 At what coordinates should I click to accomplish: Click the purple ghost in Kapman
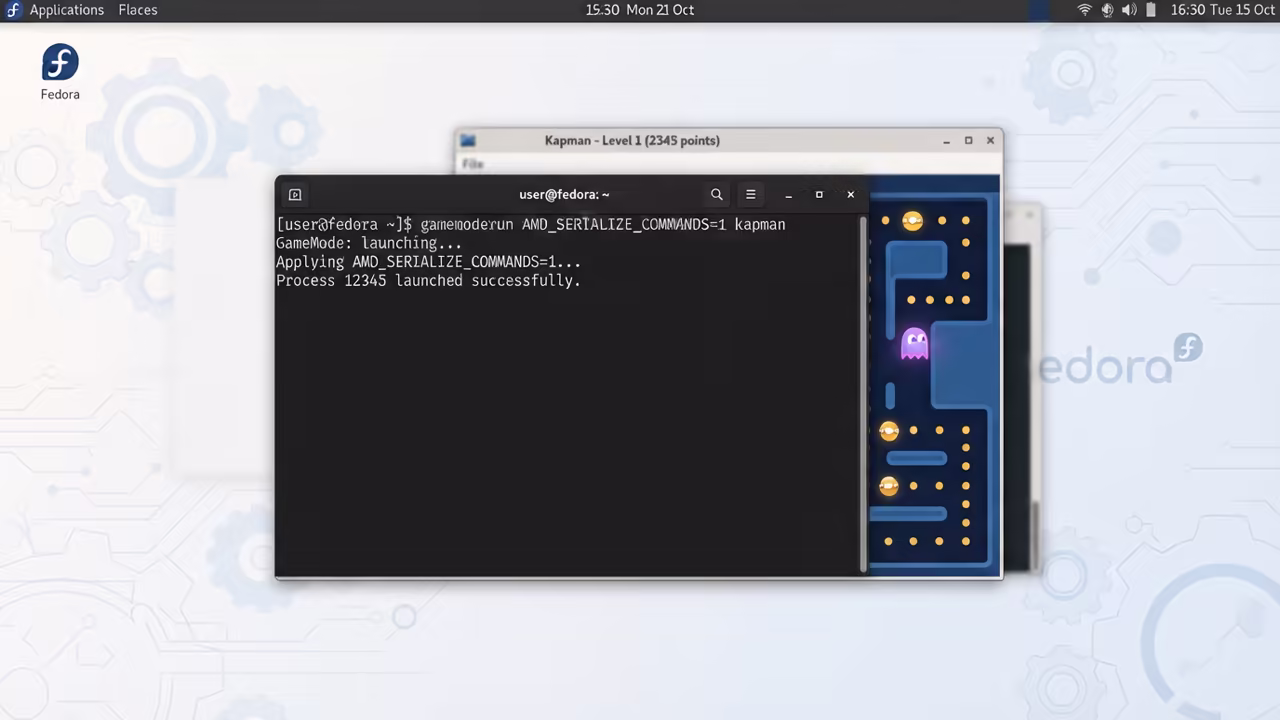(x=914, y=343)
